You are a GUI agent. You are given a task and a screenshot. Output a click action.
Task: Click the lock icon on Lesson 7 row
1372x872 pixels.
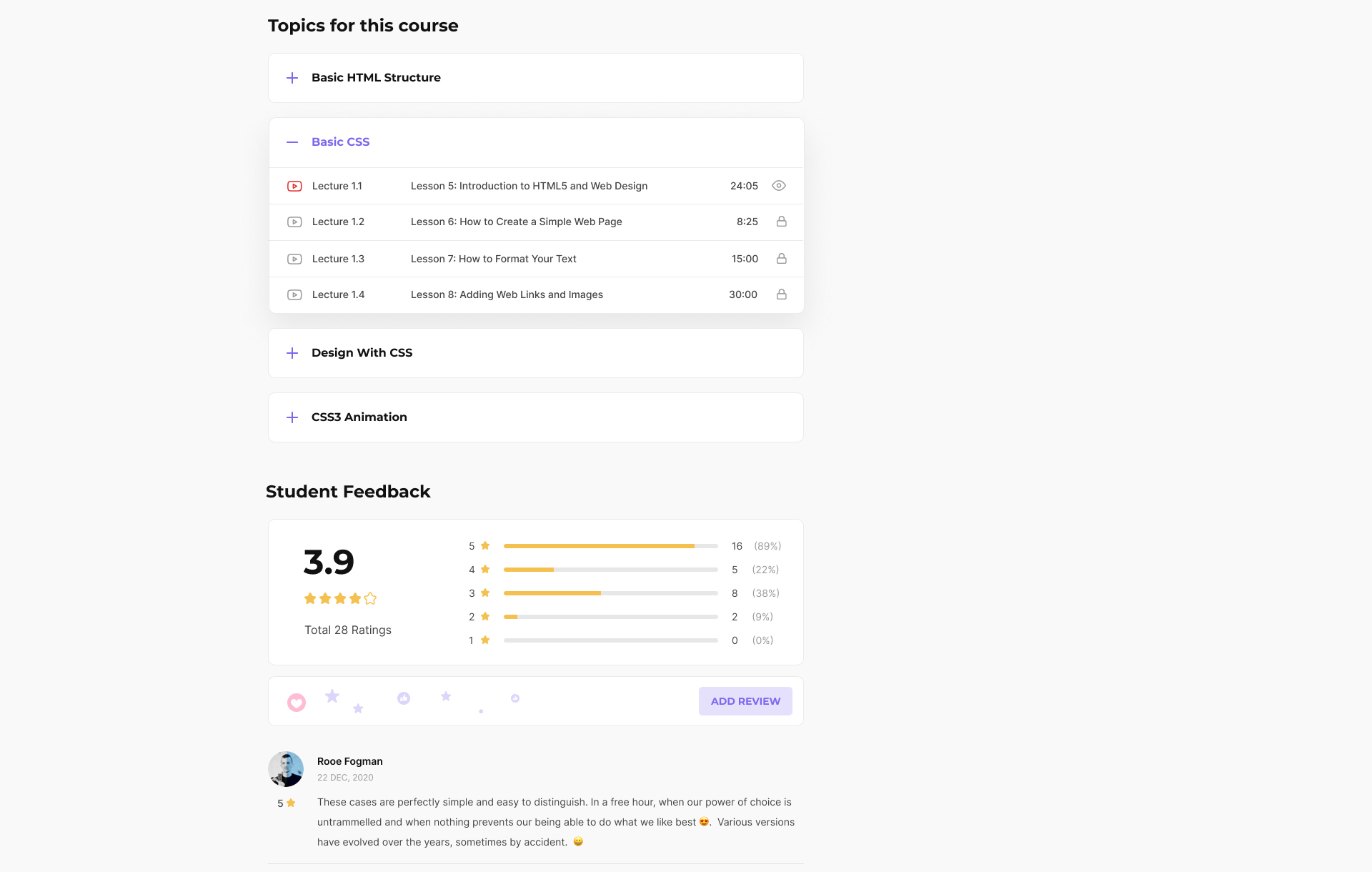click(782, 259)
